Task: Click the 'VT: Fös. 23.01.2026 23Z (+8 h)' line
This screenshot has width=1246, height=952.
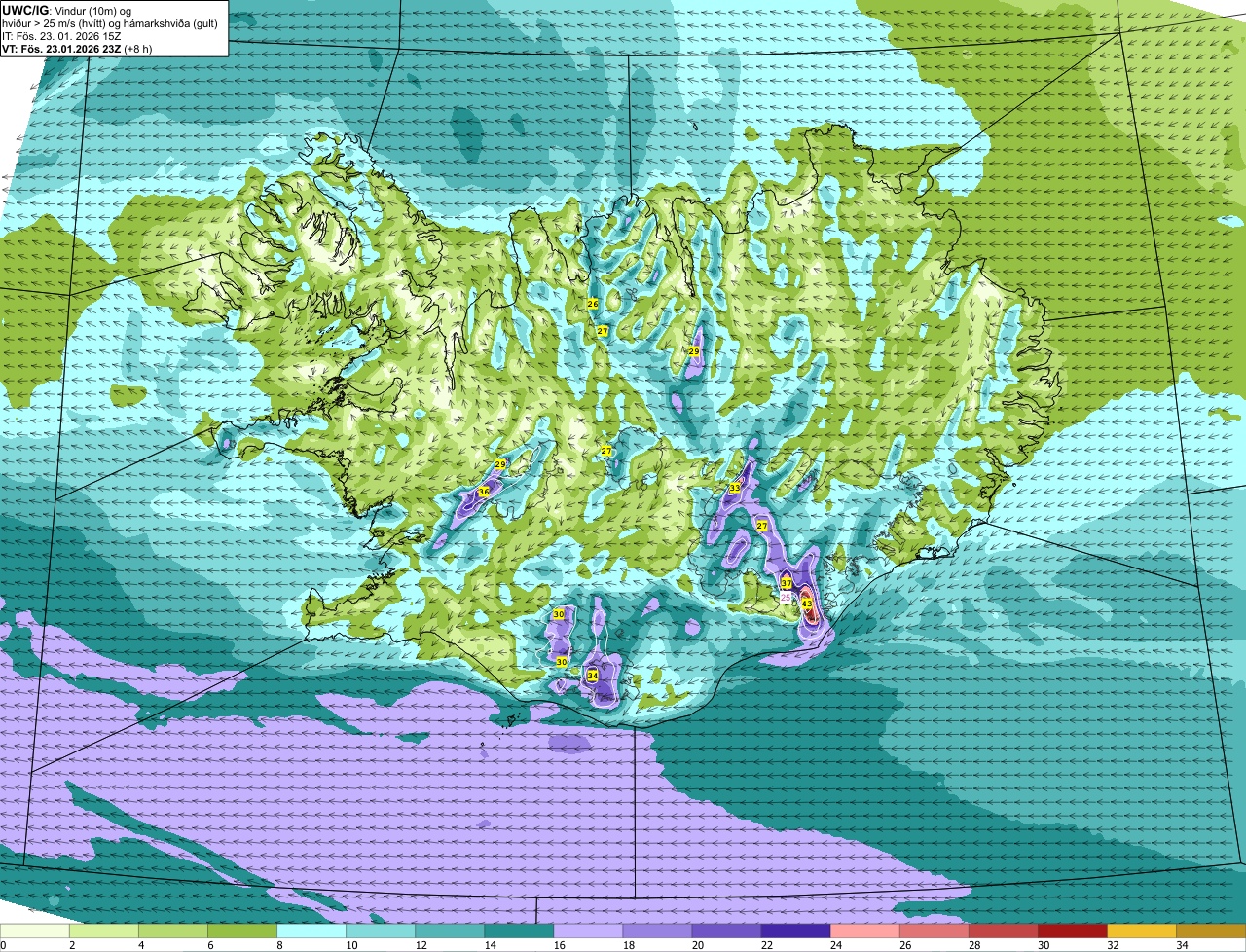Action: pos(77,49)
